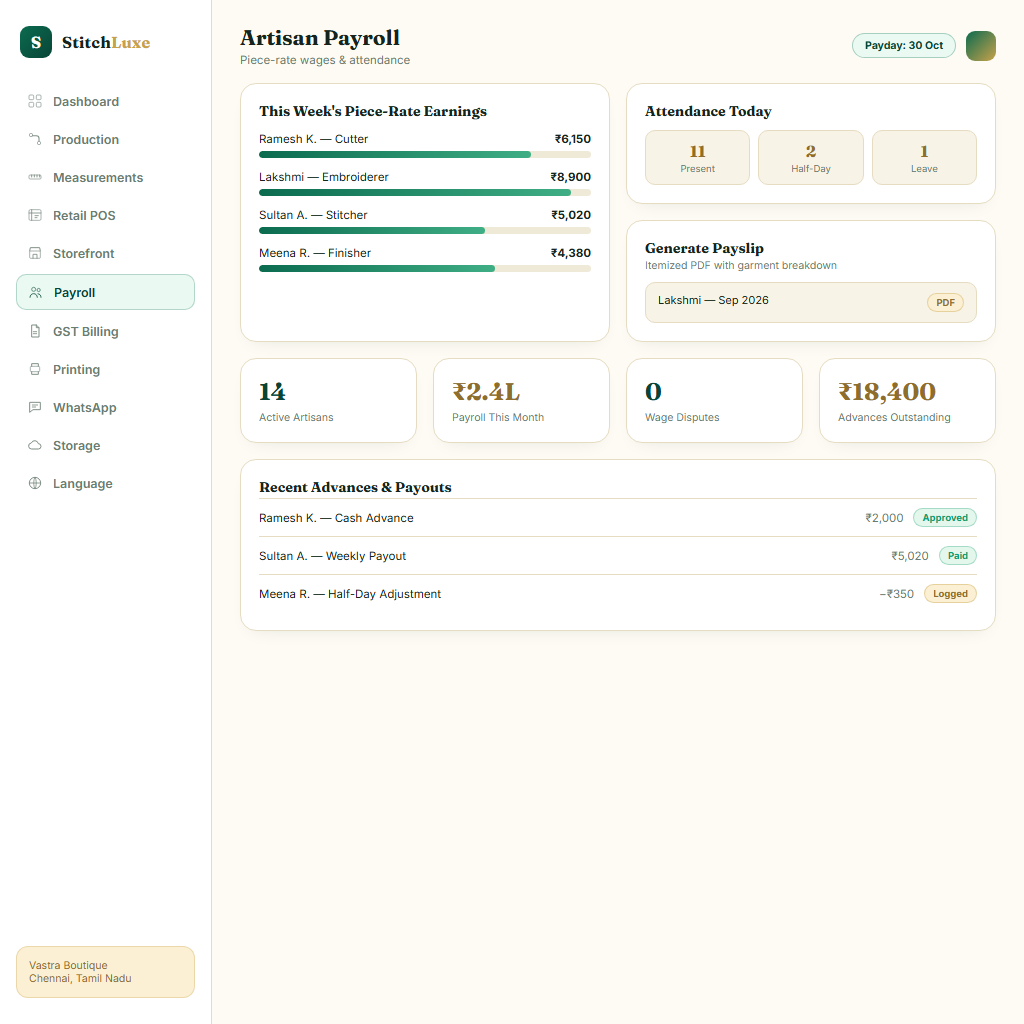Screen dimensions: 1024x1024
Task: Click the WhatsApp chat bubble icon
Action: [35, 407]
